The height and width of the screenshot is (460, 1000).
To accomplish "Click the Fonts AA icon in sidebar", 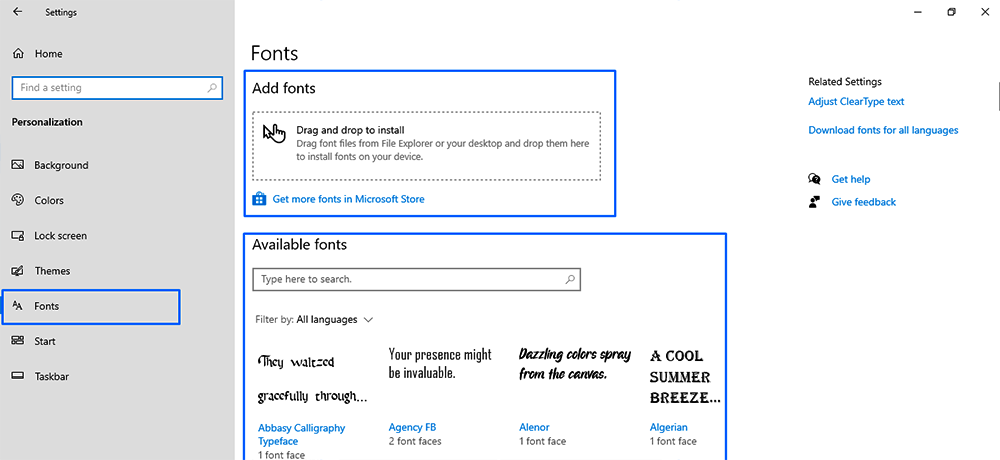I will click(x=18, y=306).
